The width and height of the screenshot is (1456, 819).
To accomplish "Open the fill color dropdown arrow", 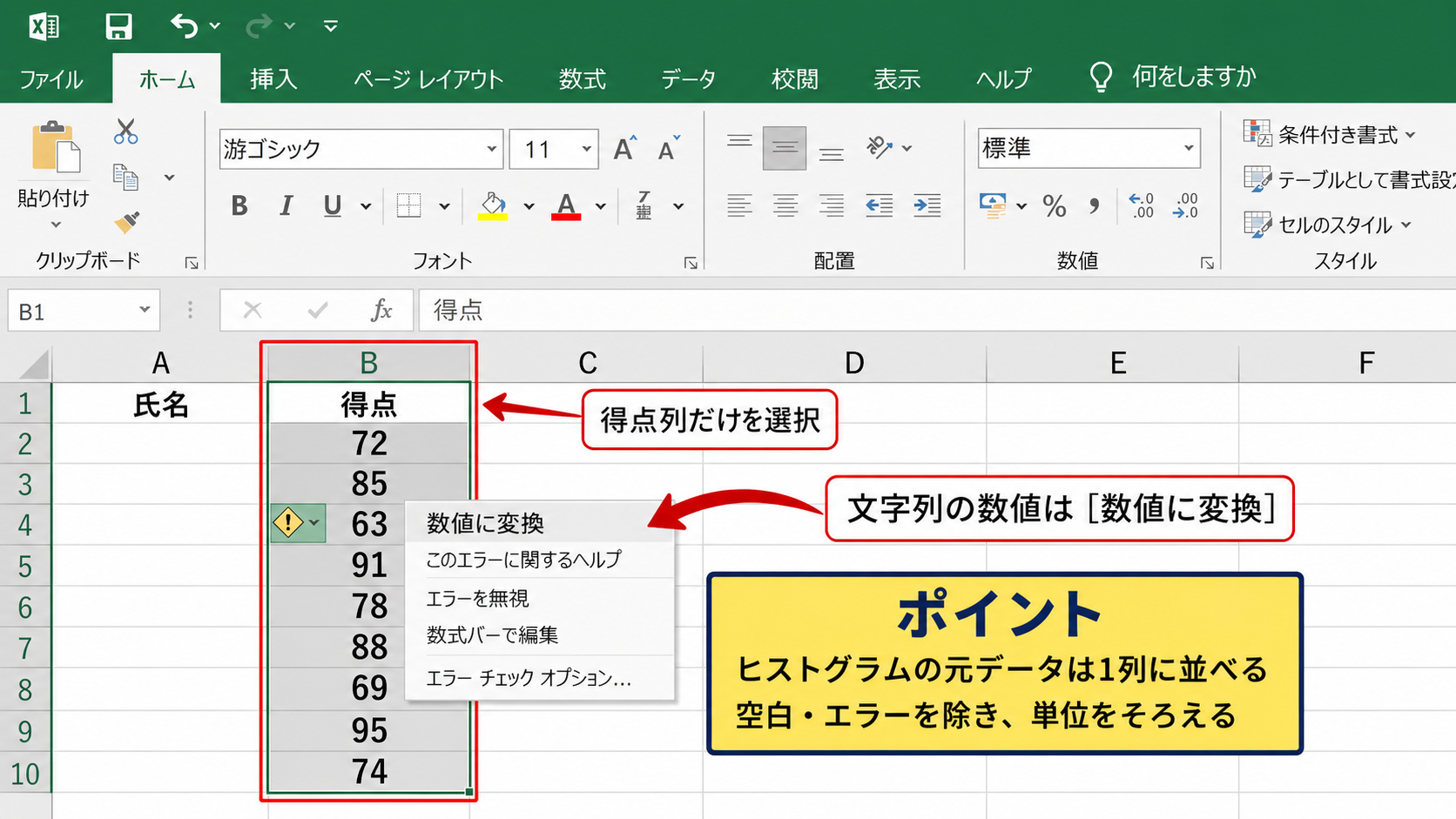I will point(529,206).
